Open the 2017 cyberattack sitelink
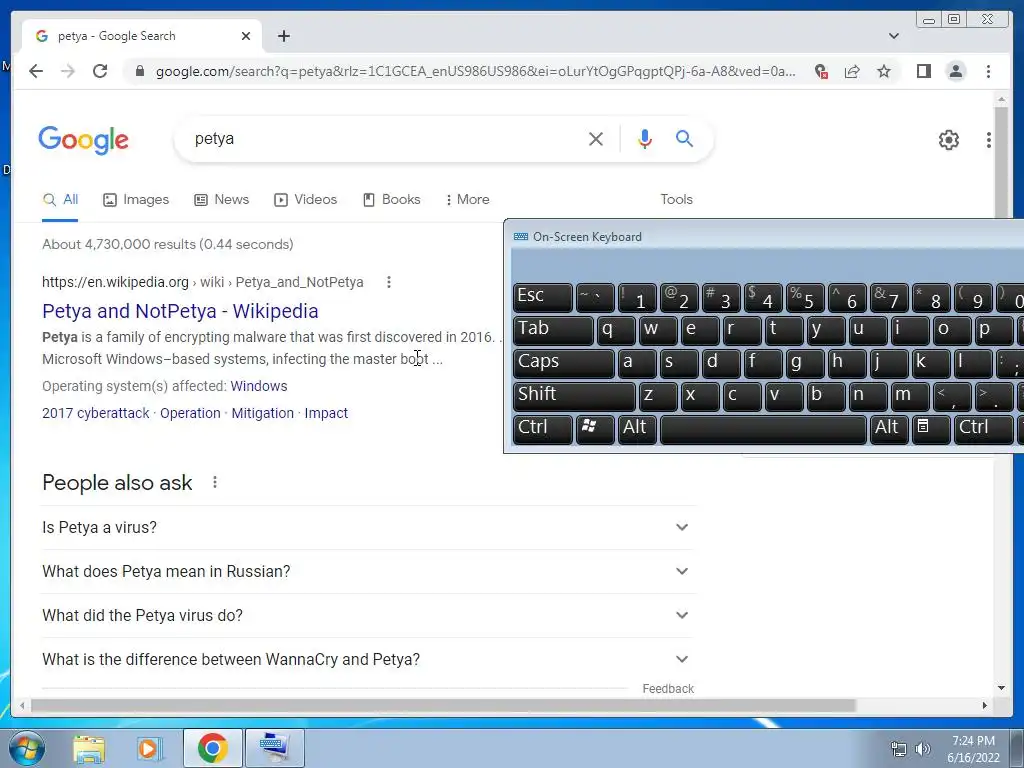 click(x=95, y=413)
